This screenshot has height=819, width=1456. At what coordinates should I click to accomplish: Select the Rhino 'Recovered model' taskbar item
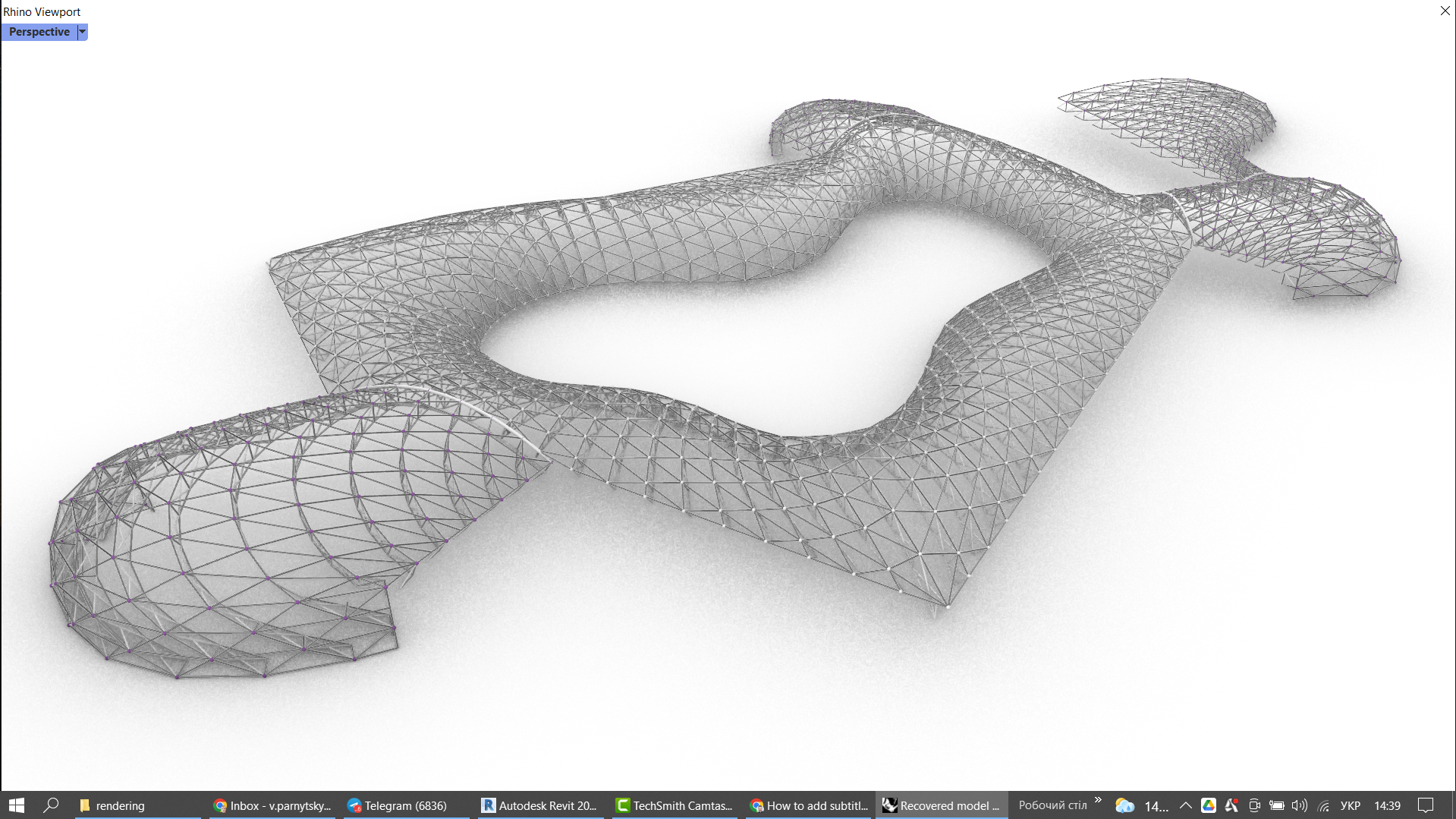click(942, 805)
